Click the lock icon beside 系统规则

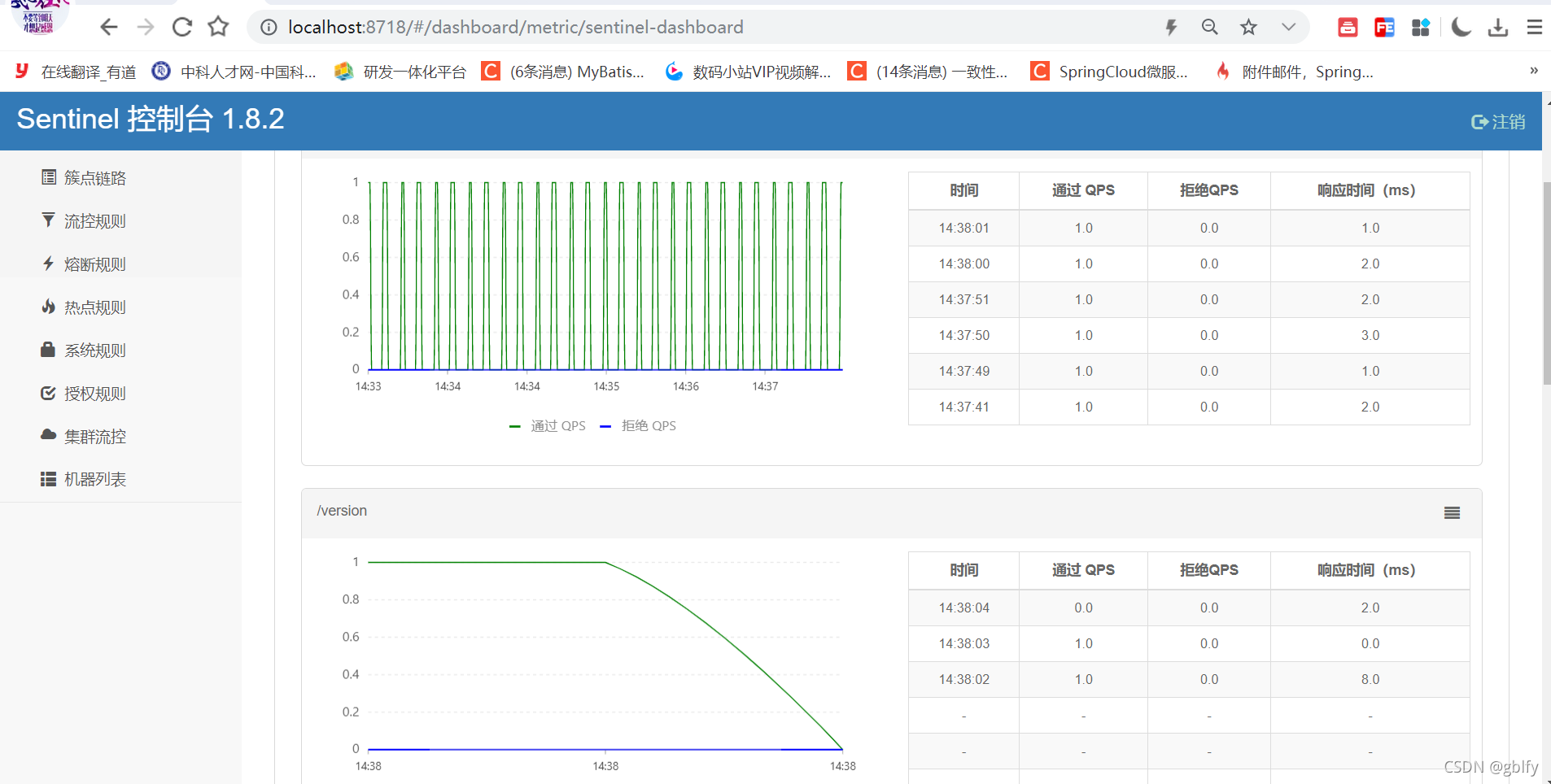tap(48, 350)
